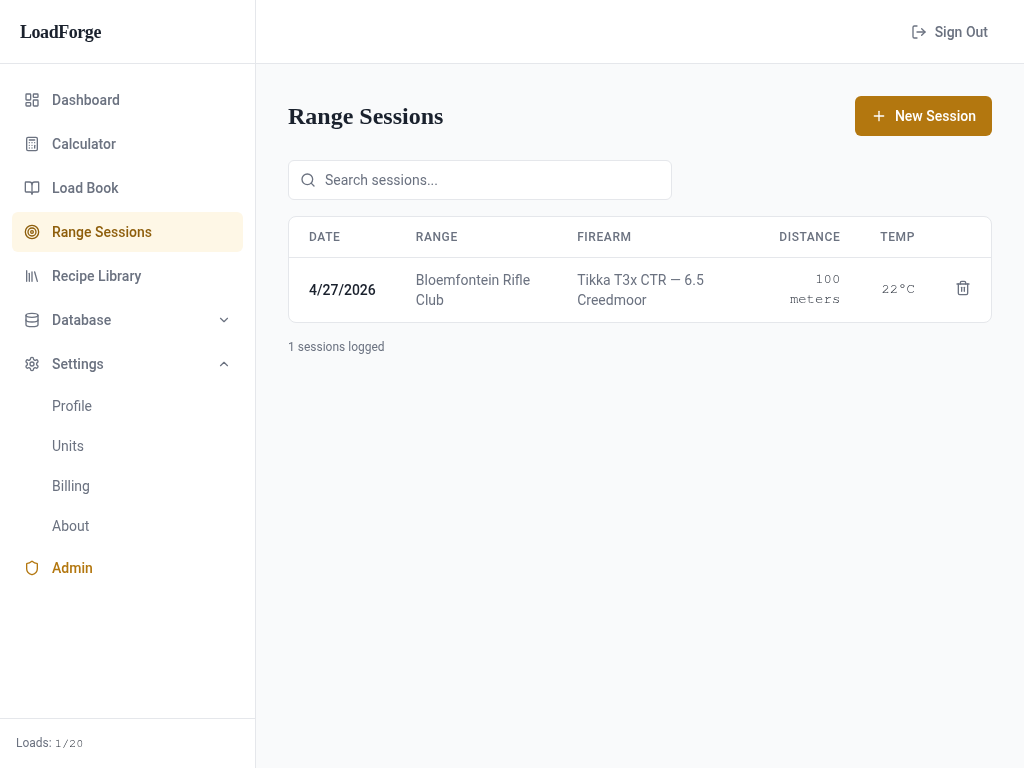
Task: Click the Dashboard grid icon
Action: click(x=32, y=100)
